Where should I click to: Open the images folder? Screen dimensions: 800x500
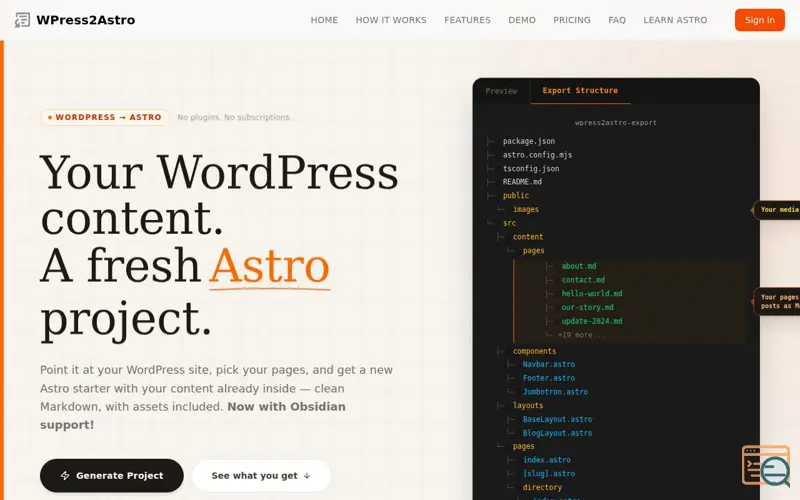coord(526,209)
